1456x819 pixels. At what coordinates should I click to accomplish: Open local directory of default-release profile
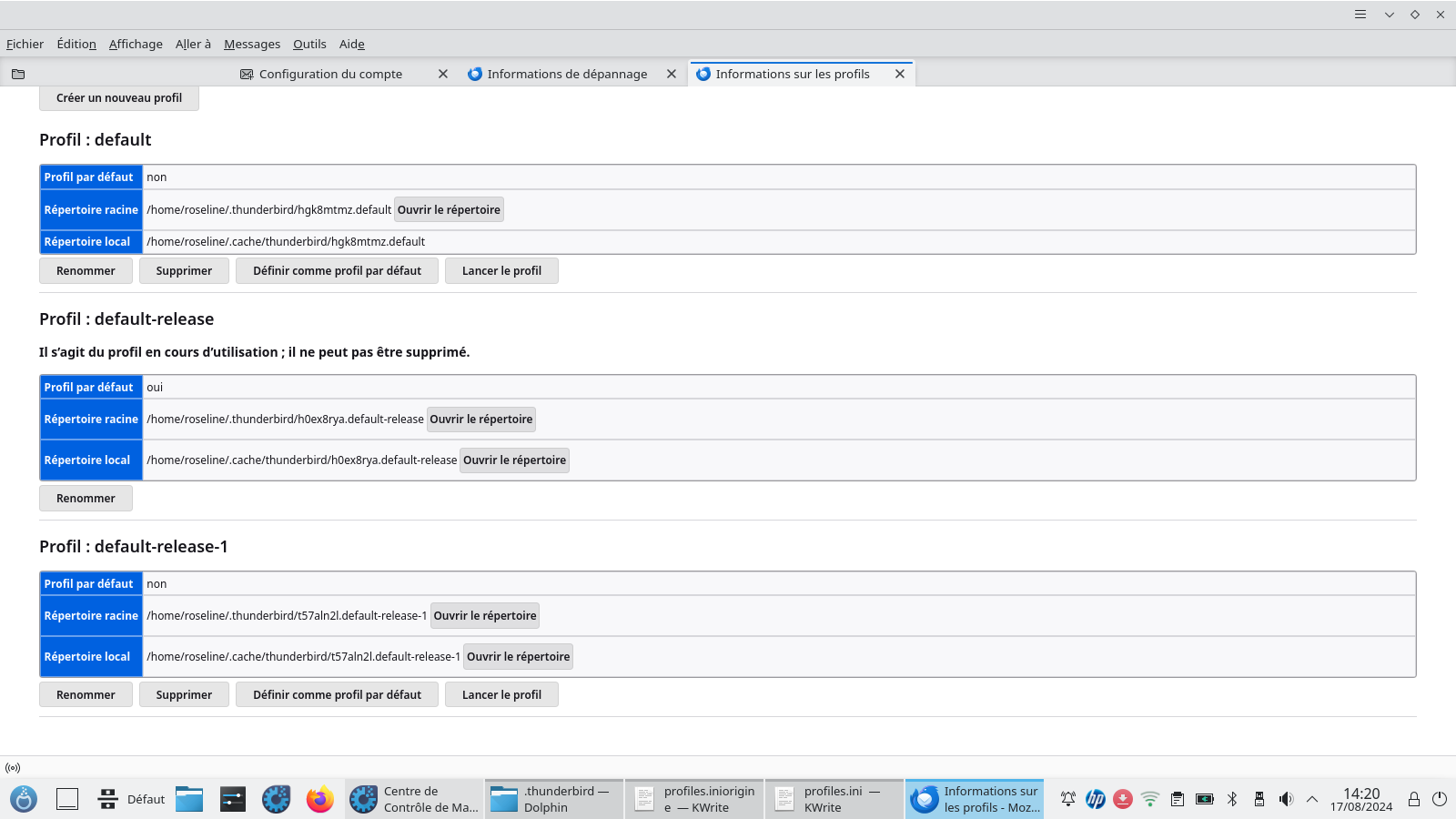tap(514, 460)
